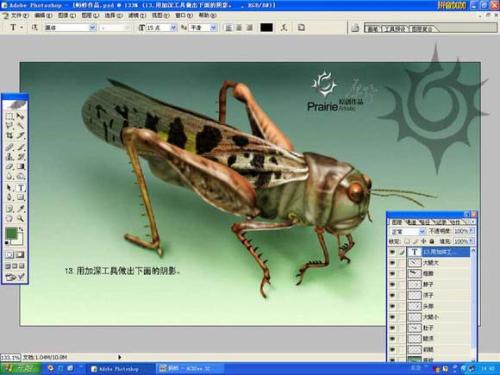Select the Type (T) tool in toolbox
The width and height of the screenshot is (500, 375).
21,188
